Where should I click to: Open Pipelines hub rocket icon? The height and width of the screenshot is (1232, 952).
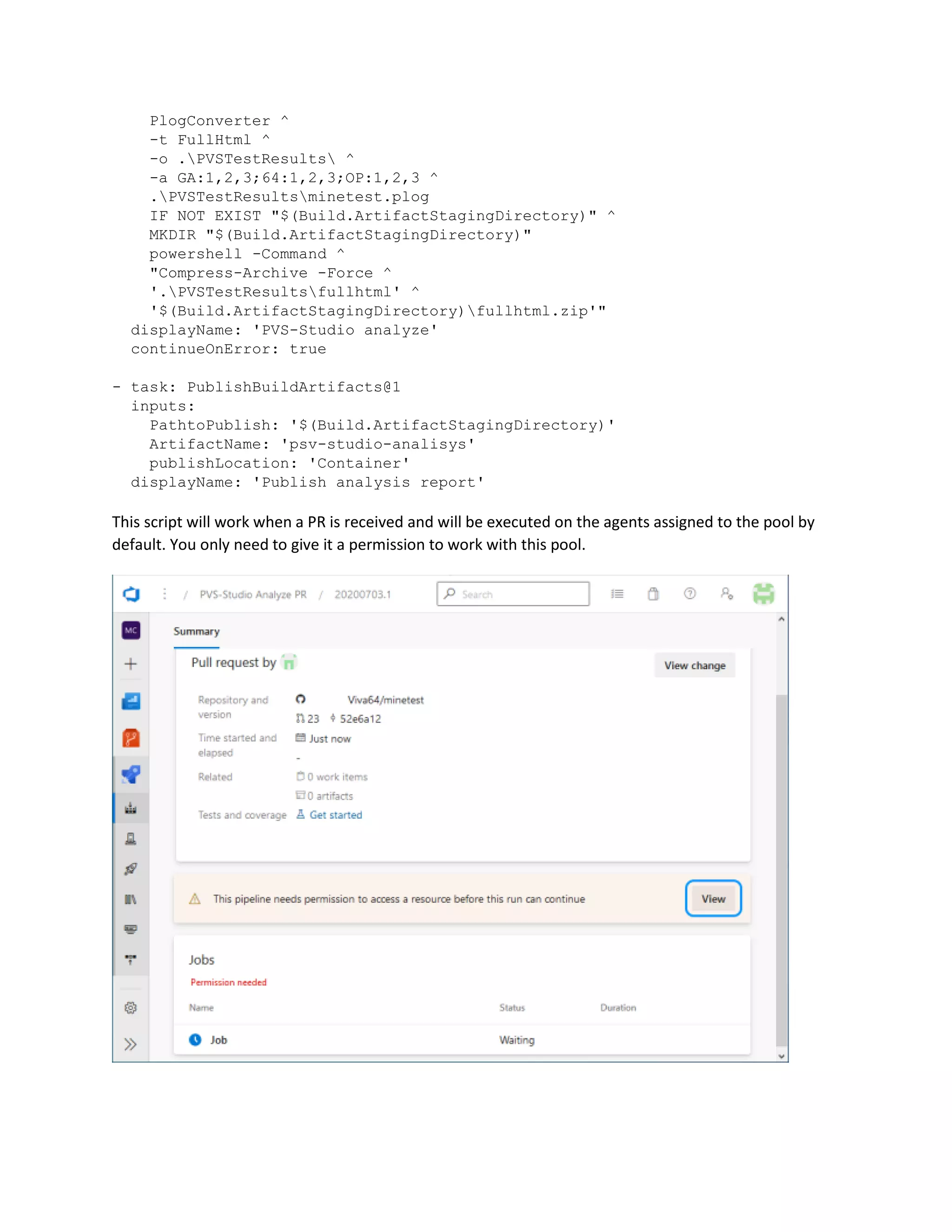click(x=131, y=775)
